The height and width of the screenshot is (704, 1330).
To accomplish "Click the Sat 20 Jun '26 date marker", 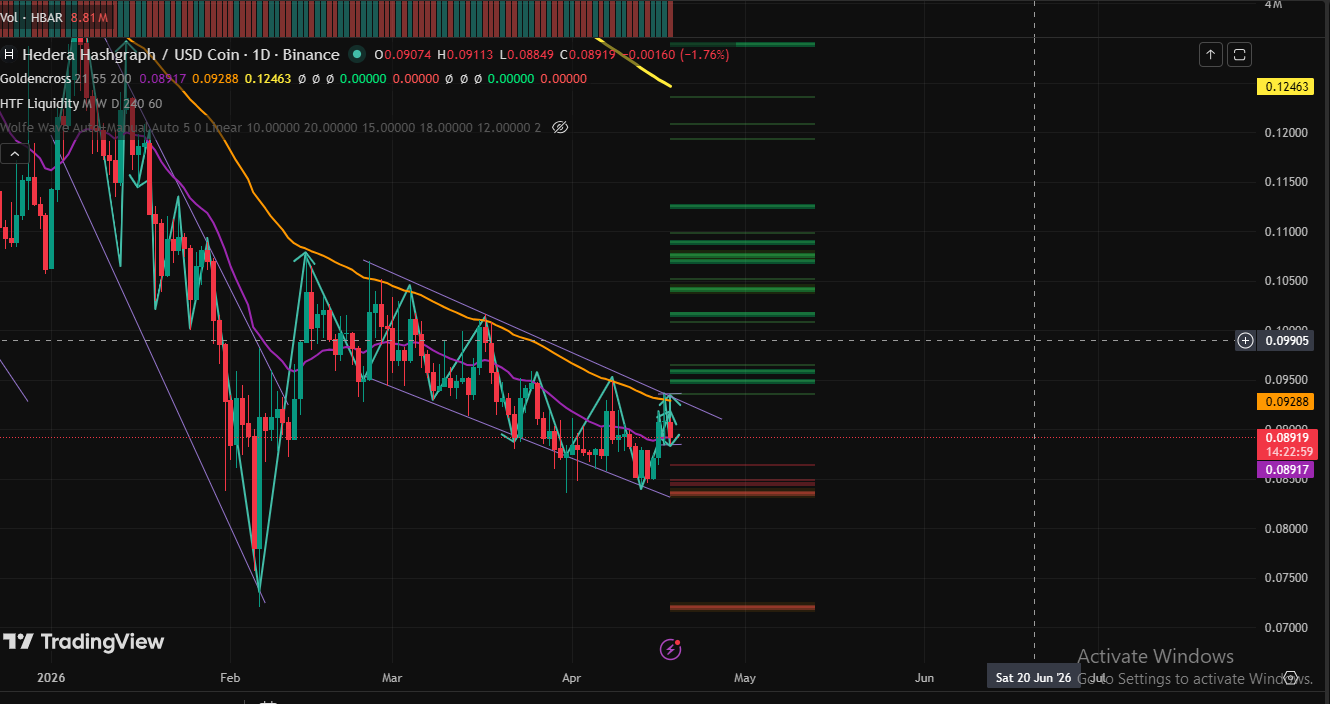I will 1033,676.
